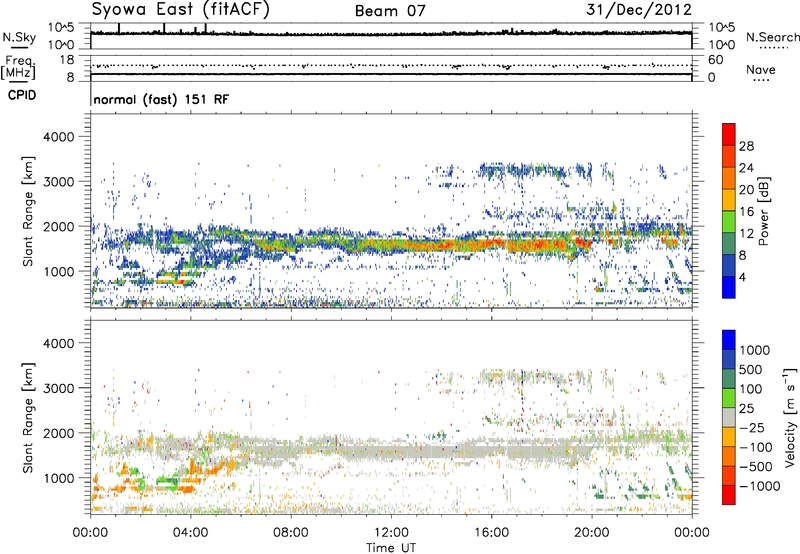Click the '12:00' time tick label
800x554 pixels.
[x=391, y=533]
